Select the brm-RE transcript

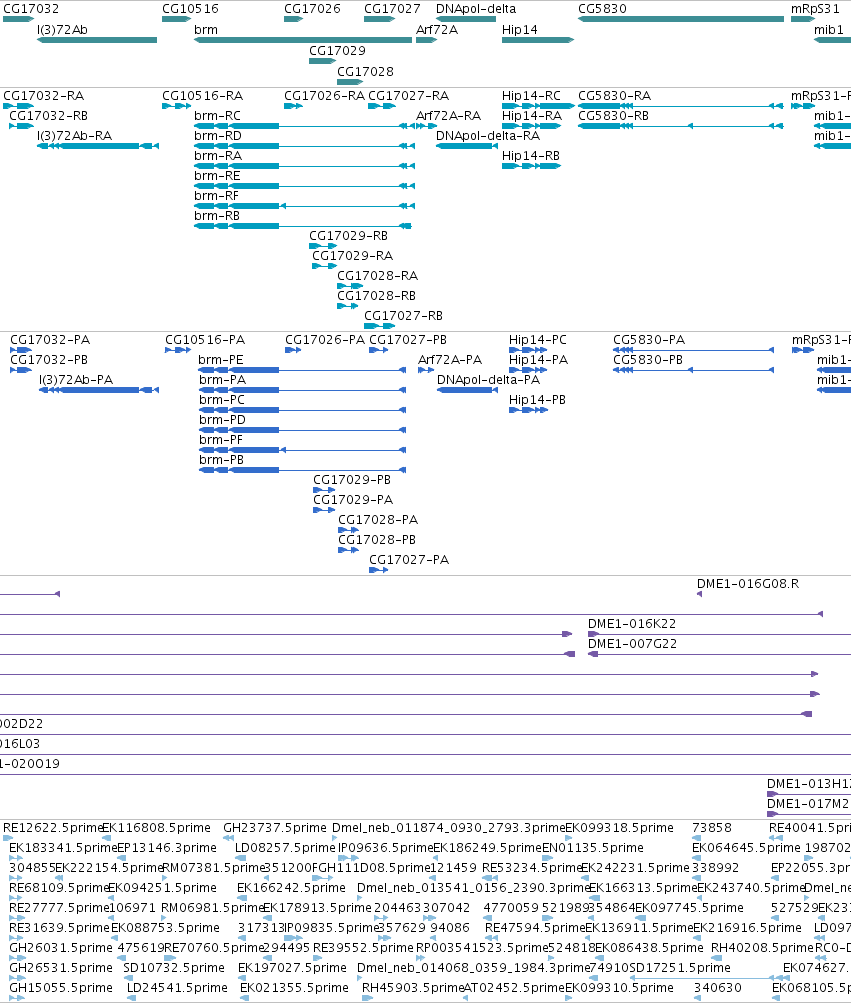[305, 186]
